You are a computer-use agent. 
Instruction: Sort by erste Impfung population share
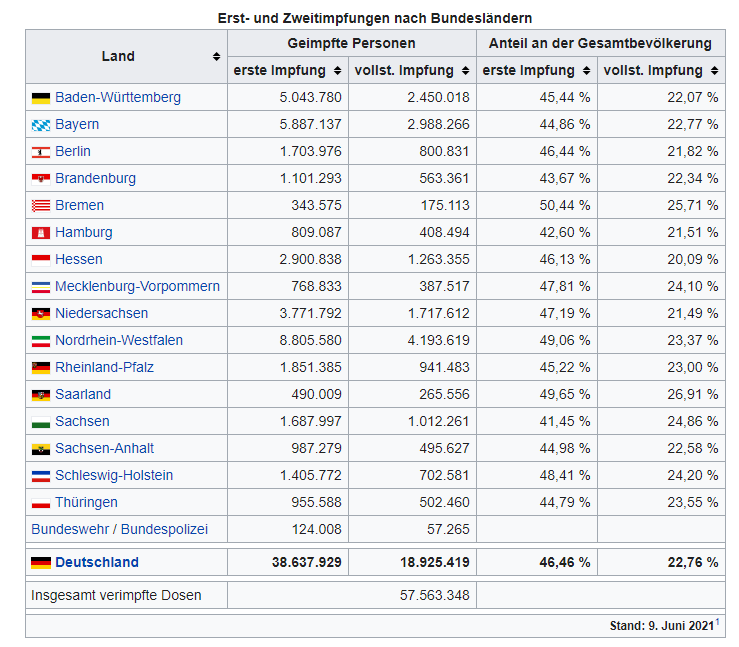tap(586, 71)
